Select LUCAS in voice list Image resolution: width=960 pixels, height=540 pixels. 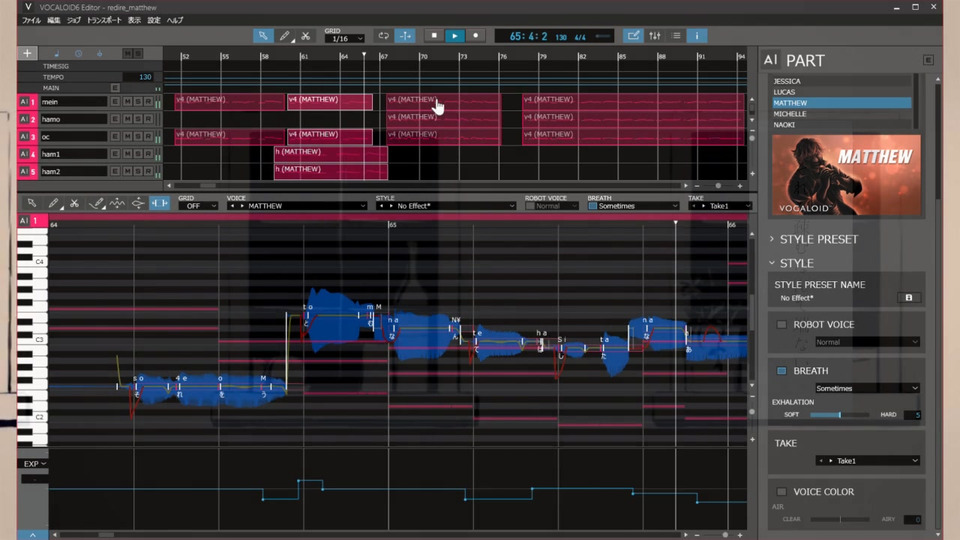point(841,92)
